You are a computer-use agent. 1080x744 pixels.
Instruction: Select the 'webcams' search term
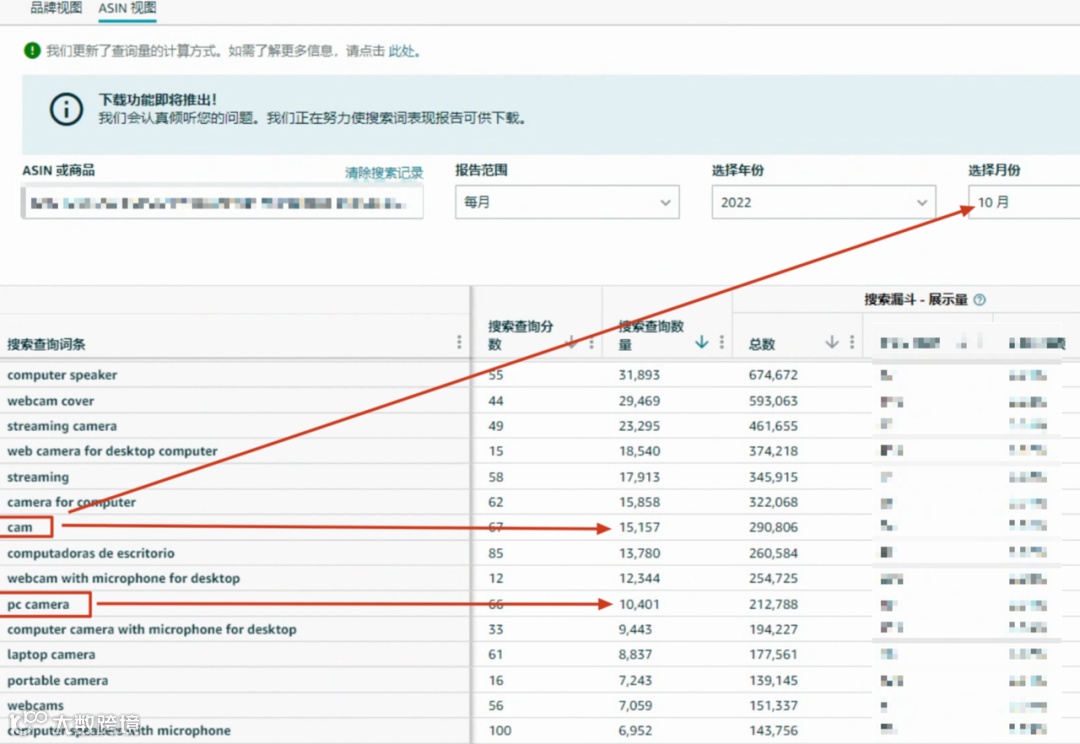pyautogui.click(x=35, y=705)
